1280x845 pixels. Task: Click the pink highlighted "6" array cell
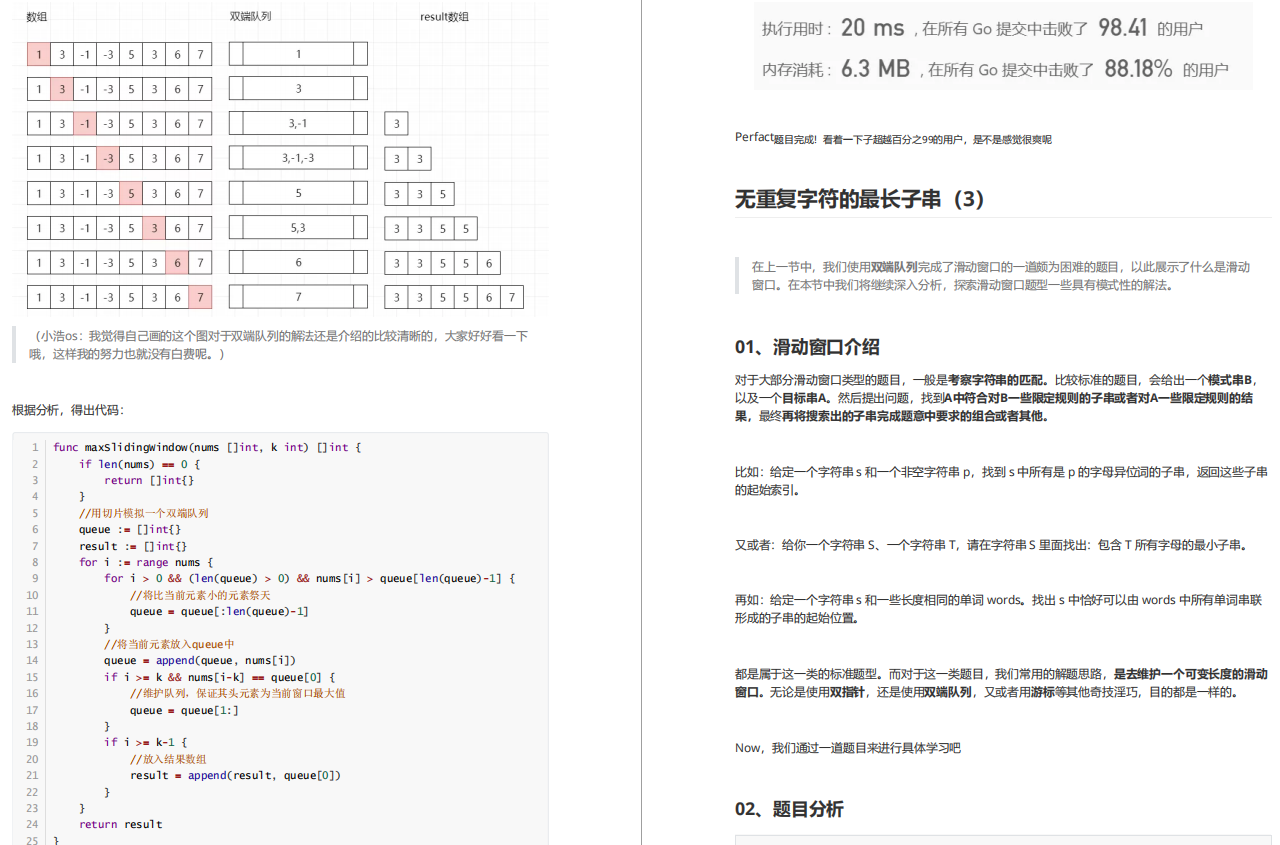[x=177, y=263]
